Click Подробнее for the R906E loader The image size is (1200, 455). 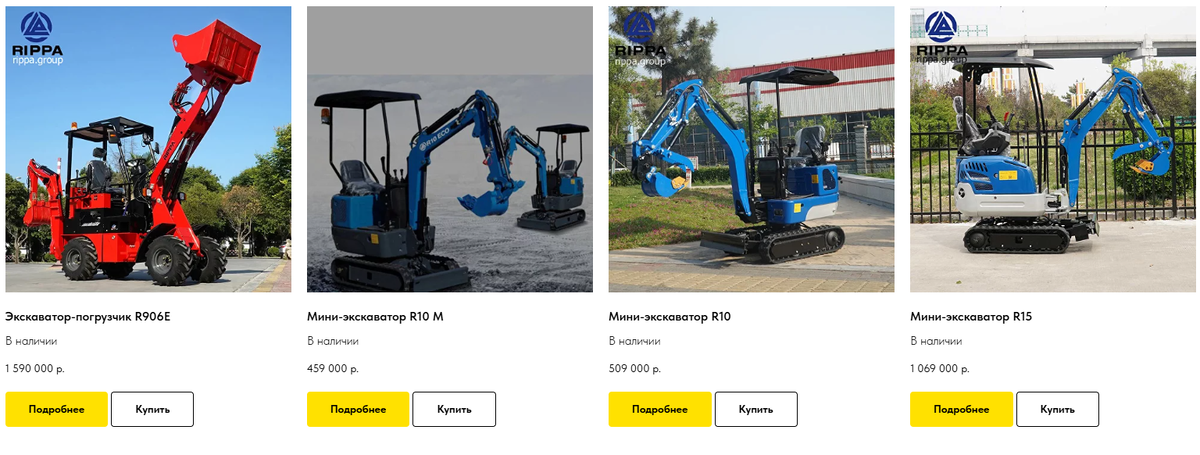56,409
